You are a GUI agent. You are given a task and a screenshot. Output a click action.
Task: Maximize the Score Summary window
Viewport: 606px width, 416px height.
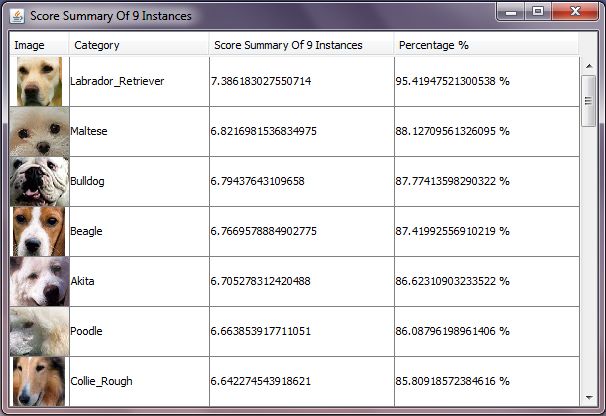[x=538, y=12]
